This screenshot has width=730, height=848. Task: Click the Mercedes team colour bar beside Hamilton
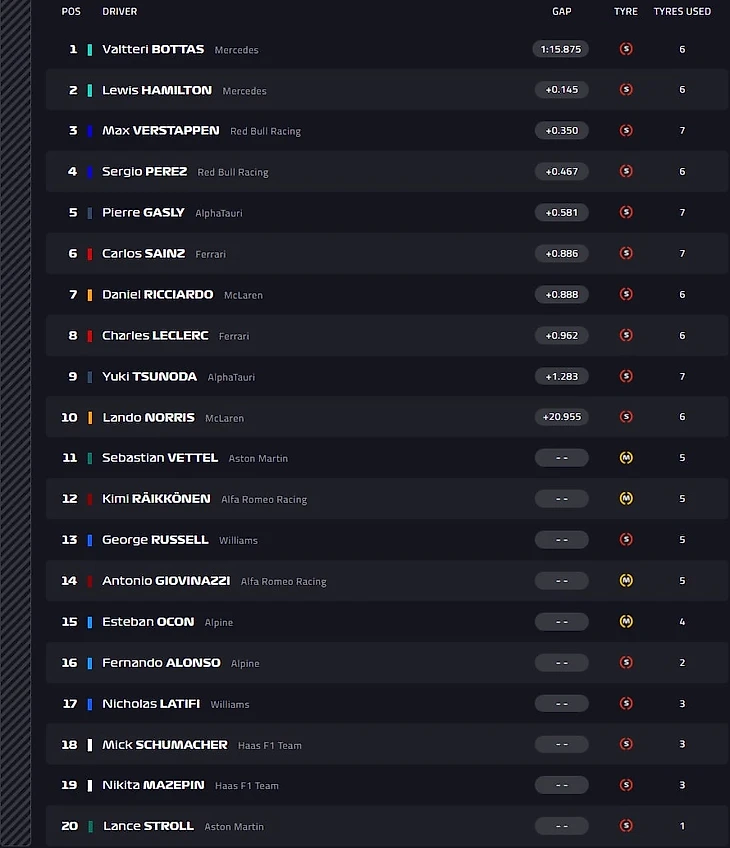point(90,90)
